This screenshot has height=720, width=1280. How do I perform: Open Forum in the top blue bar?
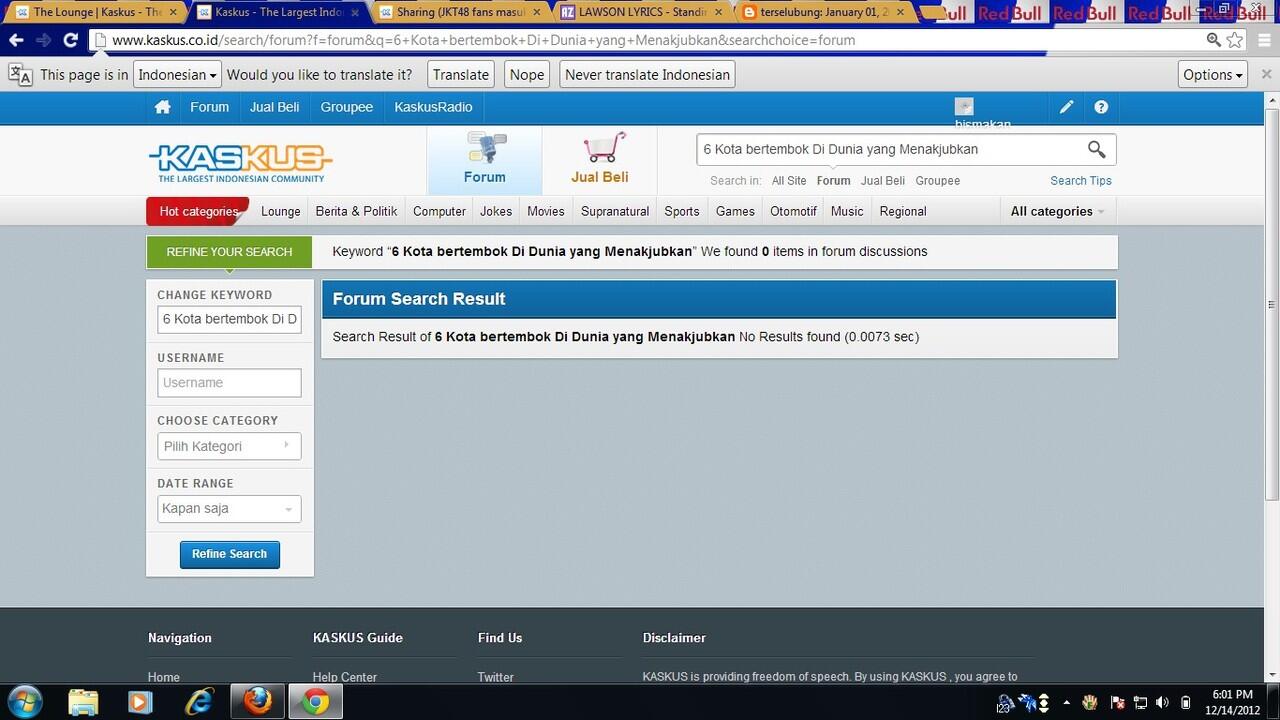(x=210, y=107)
